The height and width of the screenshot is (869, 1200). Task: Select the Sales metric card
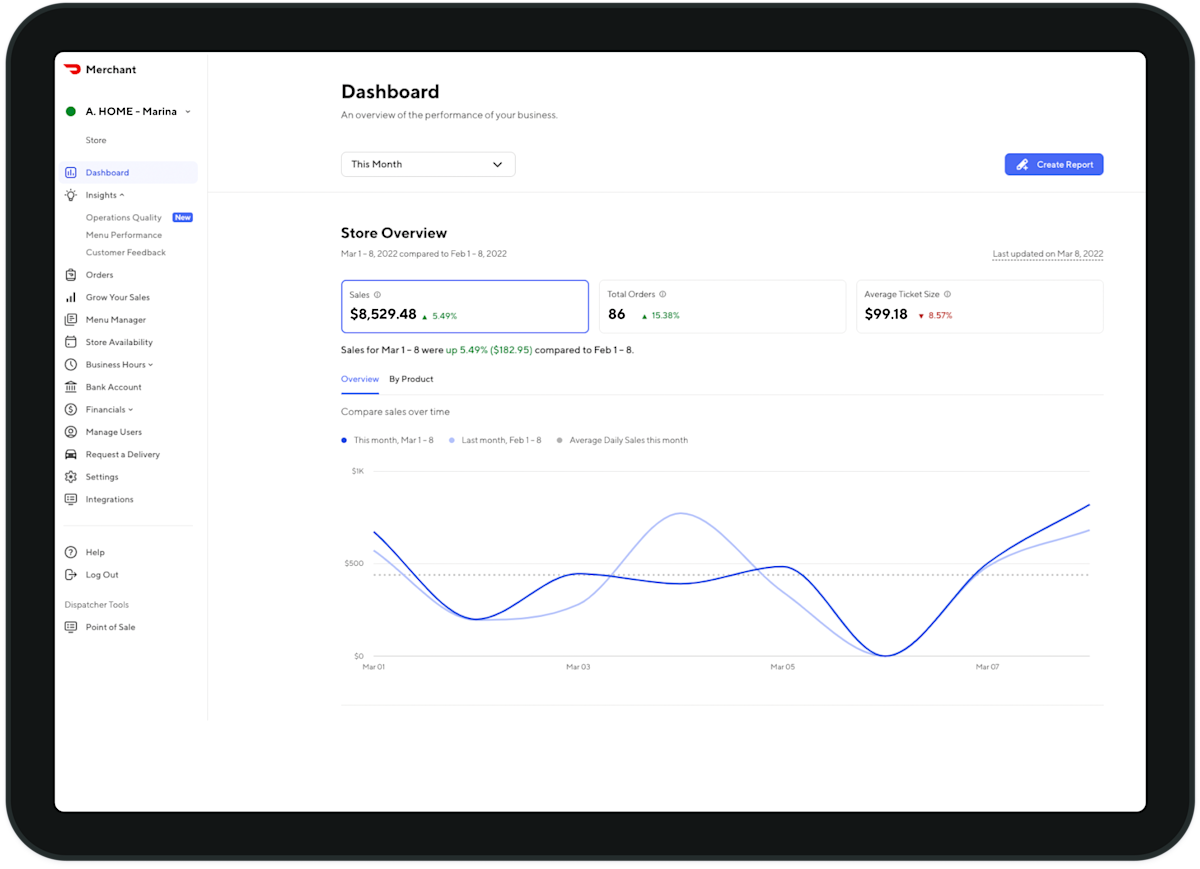pos(465,306)
